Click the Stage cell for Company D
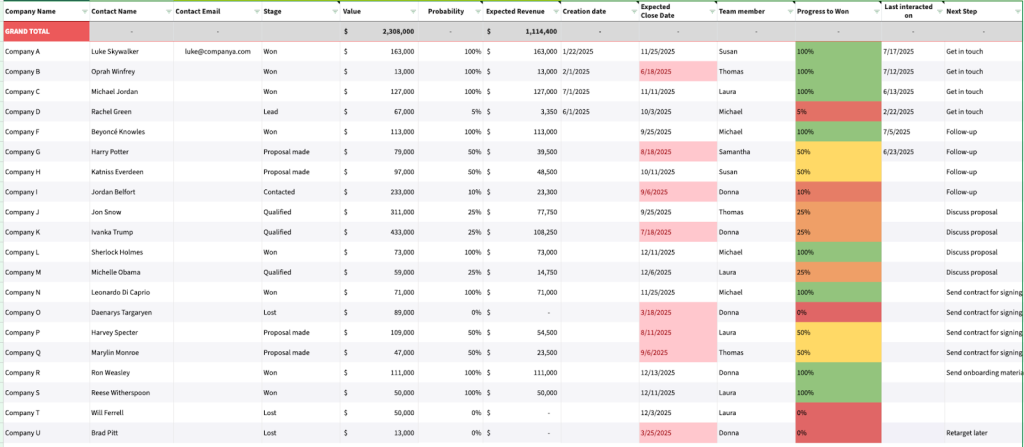 point(300,112)
